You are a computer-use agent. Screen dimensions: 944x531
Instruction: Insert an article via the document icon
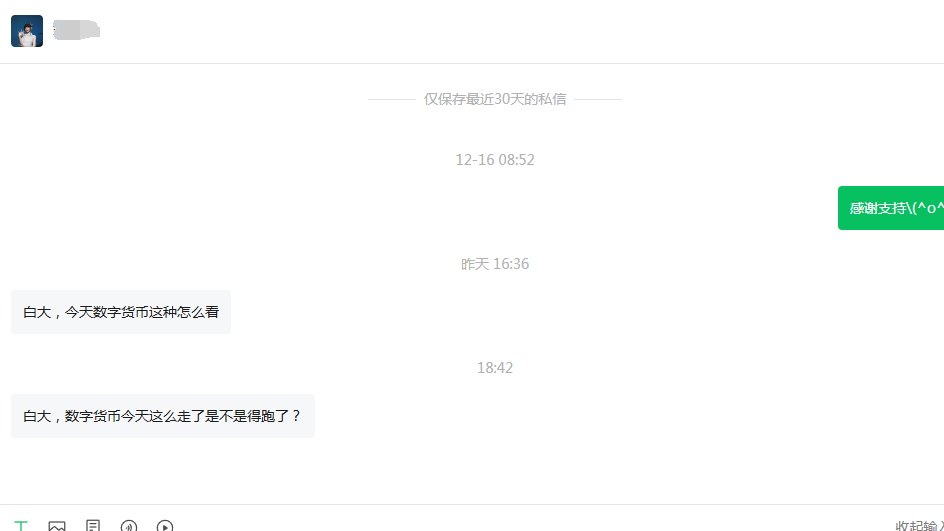pos(93,525)
